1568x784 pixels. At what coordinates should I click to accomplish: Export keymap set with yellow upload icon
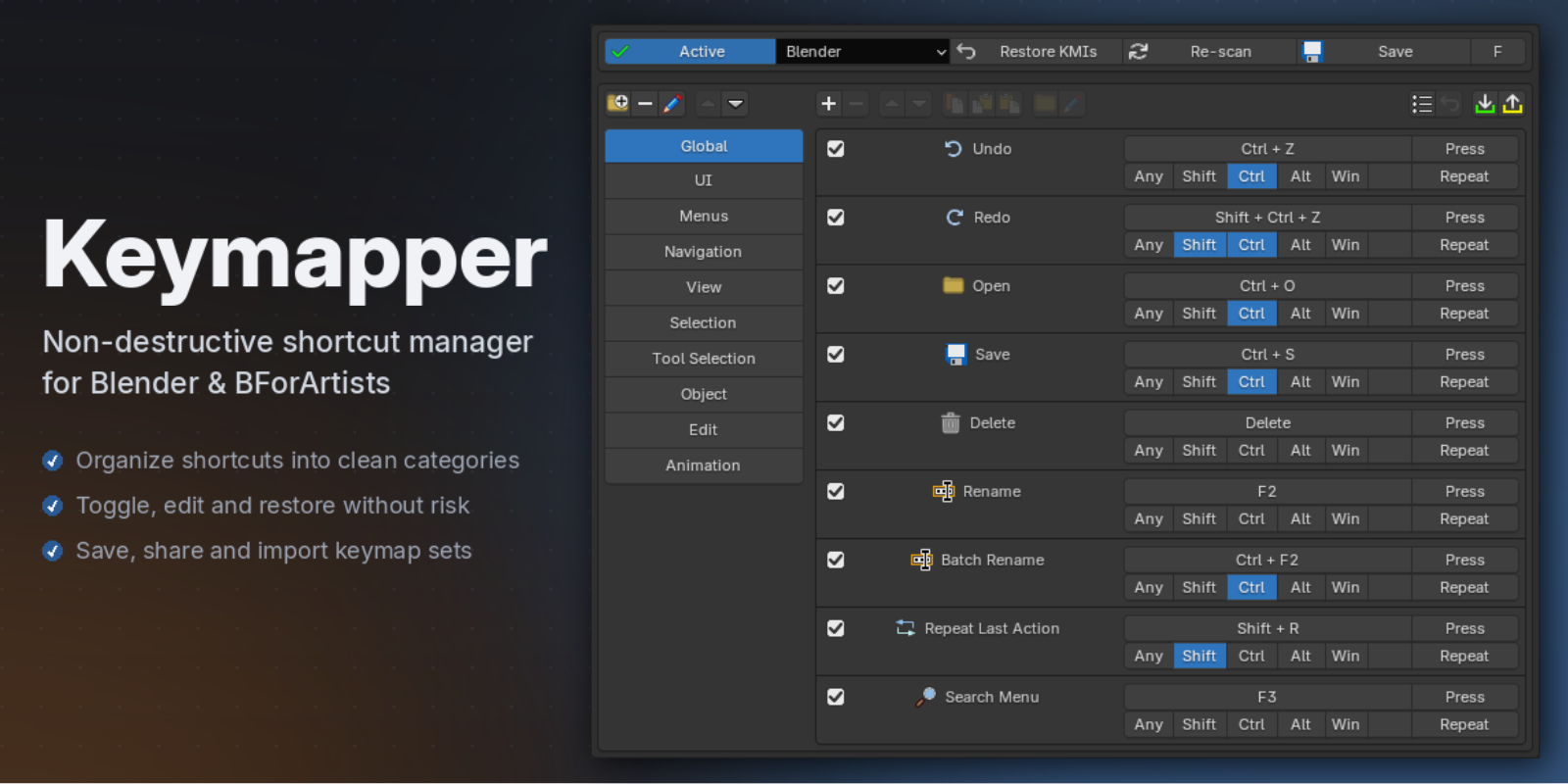1512,104
